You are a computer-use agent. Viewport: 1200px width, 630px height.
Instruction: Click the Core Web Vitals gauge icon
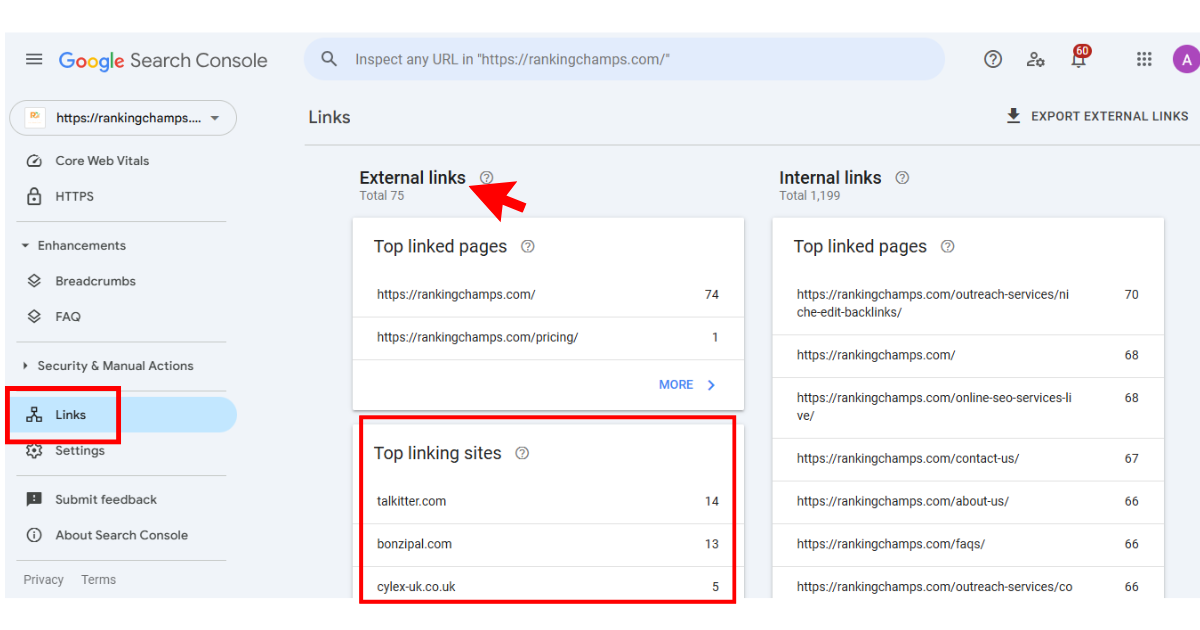(34, 161)
